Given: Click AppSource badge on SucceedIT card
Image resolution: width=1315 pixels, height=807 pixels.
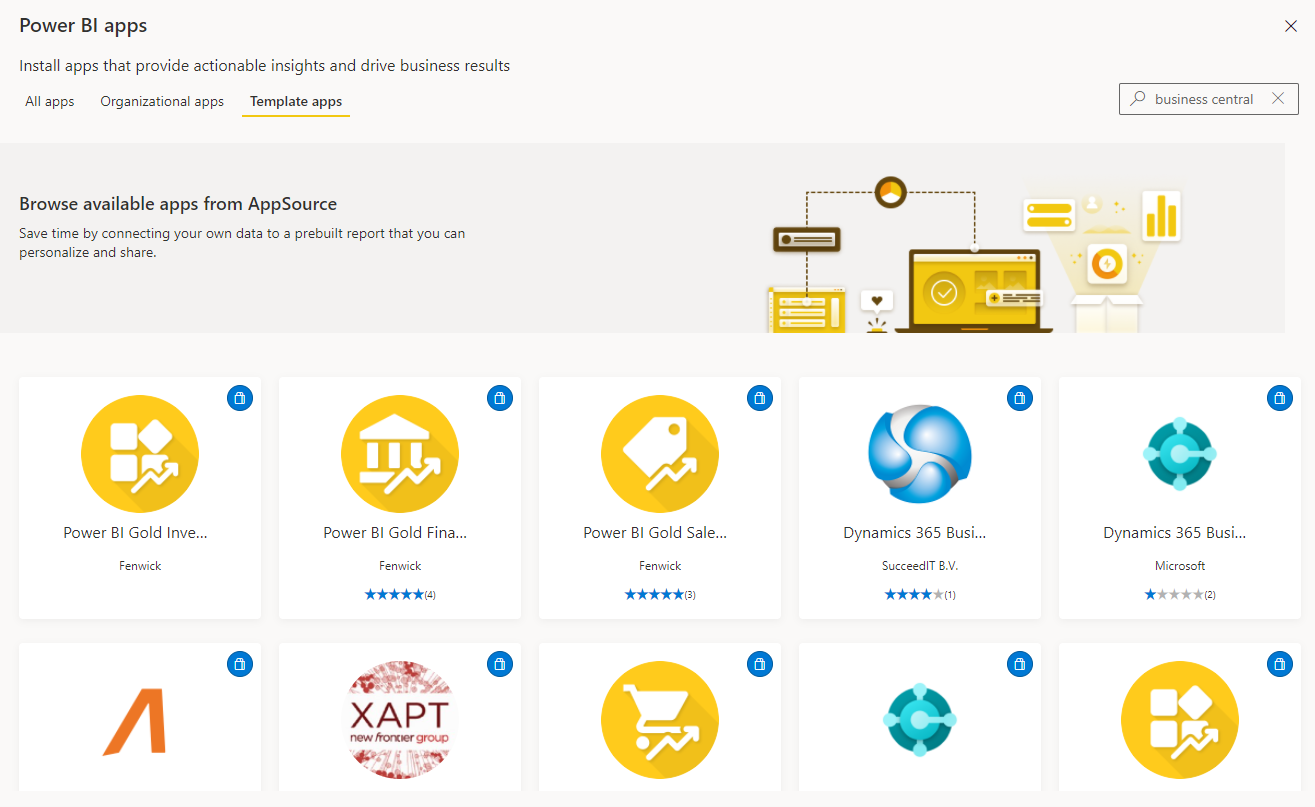Looking at the screenshot, I should (1020, 398).
